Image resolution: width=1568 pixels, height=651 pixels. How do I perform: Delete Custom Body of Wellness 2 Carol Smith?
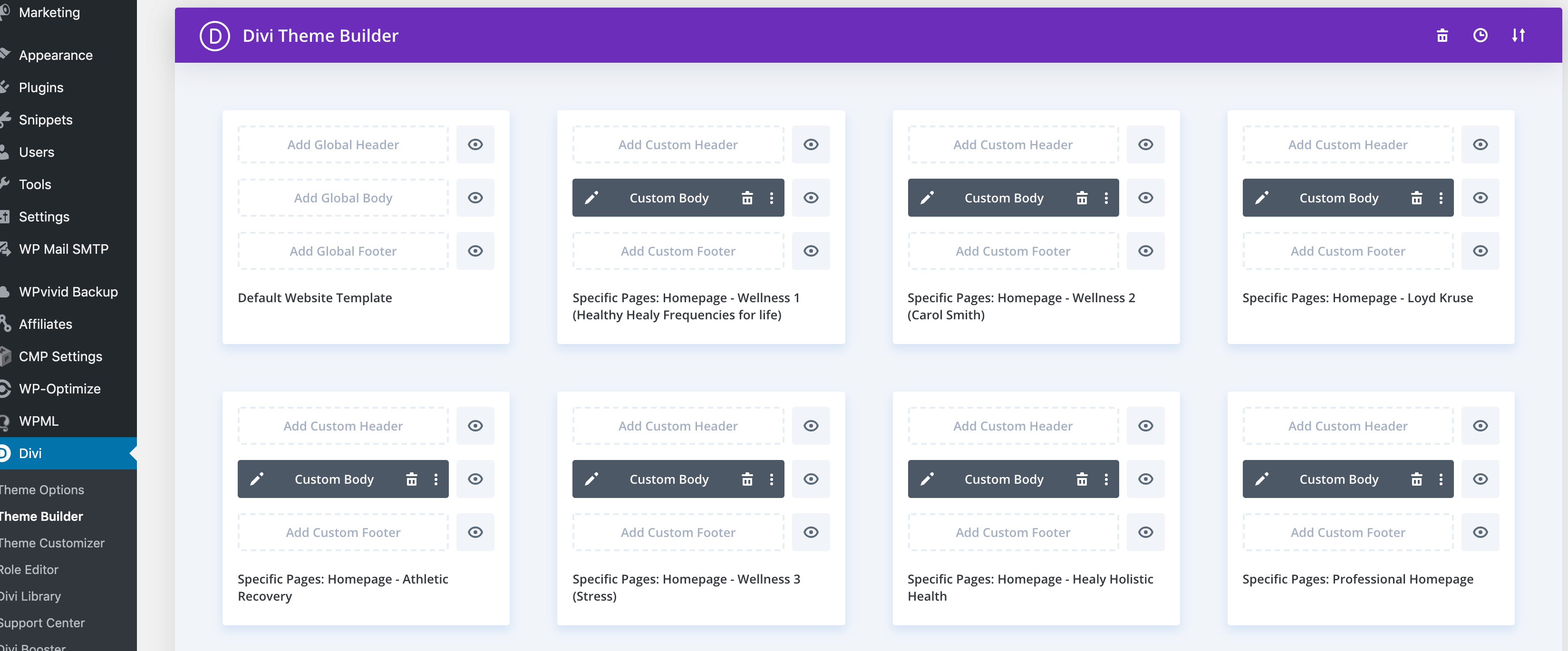pos(1082,198)
